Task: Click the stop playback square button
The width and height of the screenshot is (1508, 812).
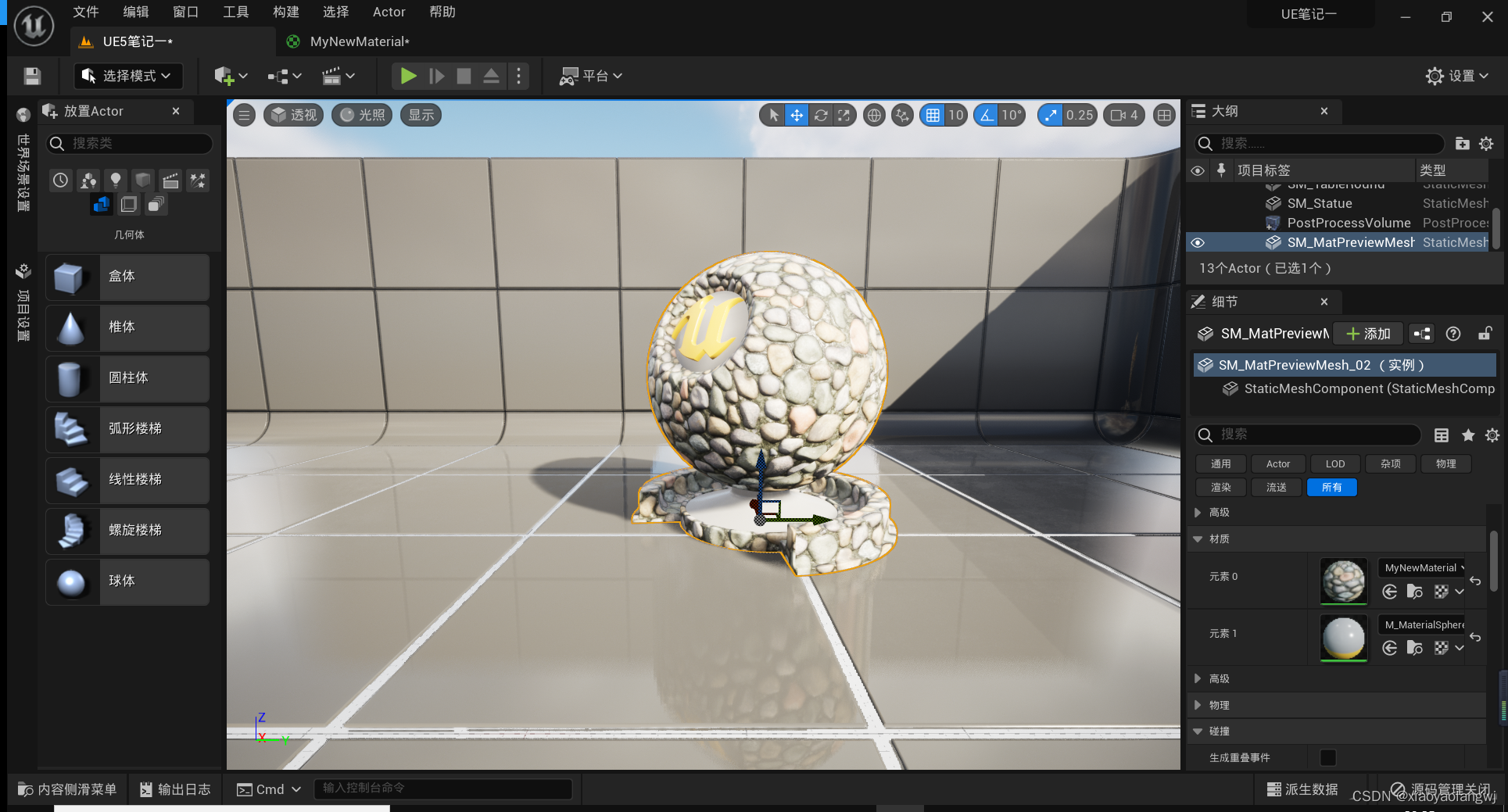Action: 464,76
